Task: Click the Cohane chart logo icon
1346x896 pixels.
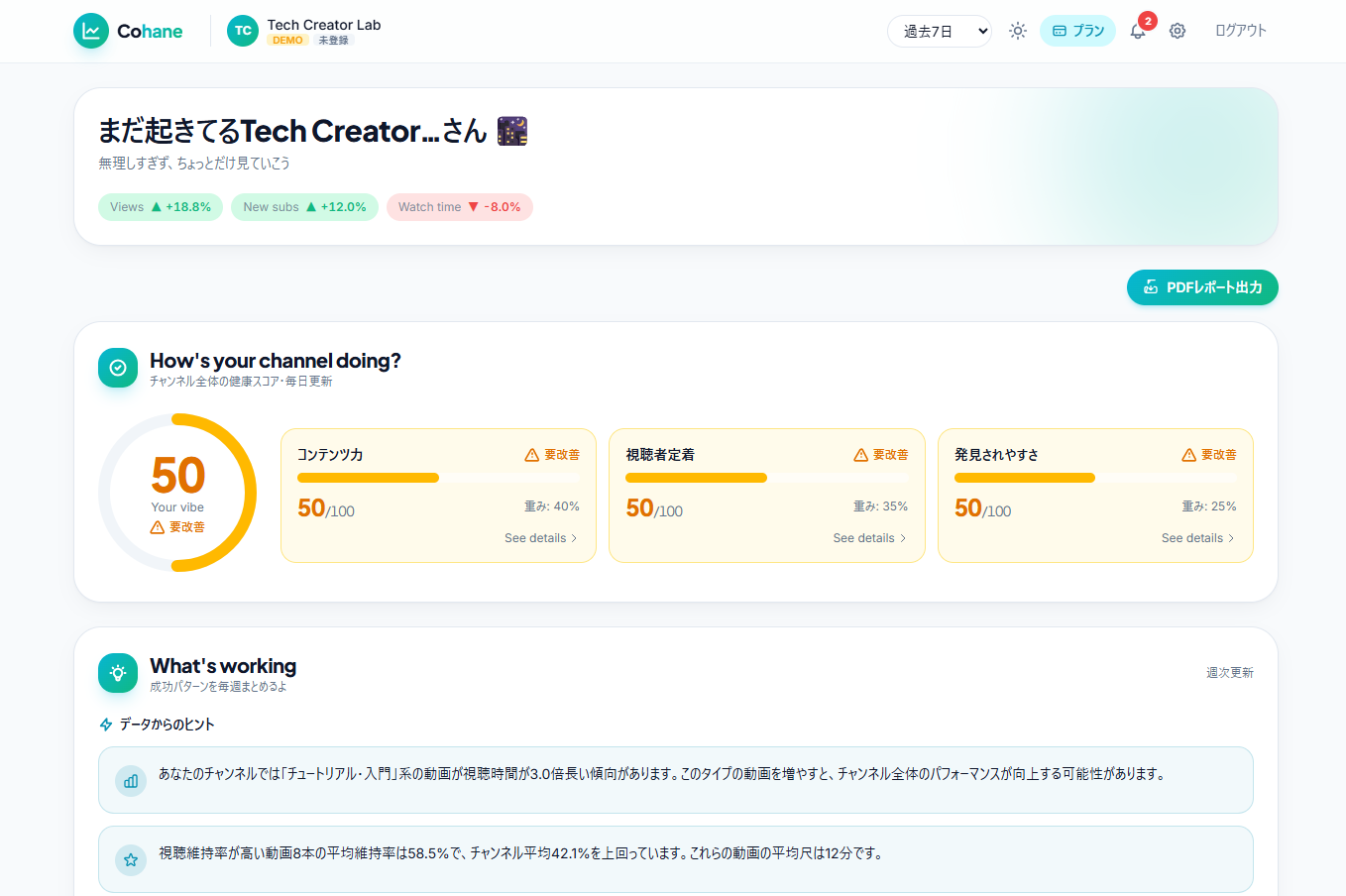Action: coord(91,31)
